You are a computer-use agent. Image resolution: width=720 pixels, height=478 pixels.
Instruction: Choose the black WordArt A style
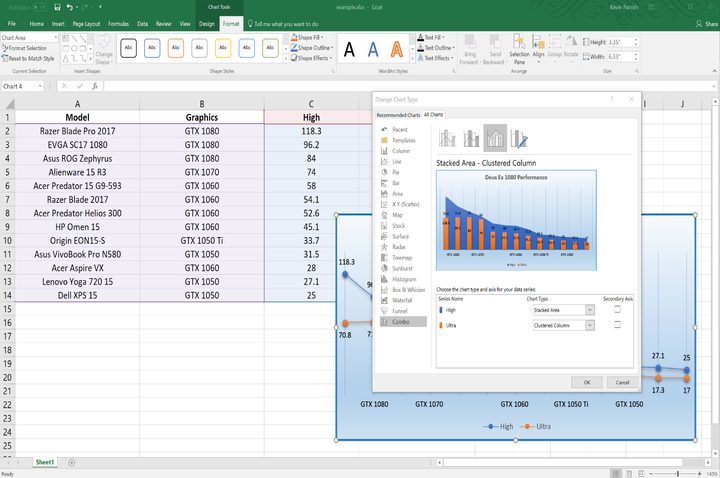tap(349, 49)
